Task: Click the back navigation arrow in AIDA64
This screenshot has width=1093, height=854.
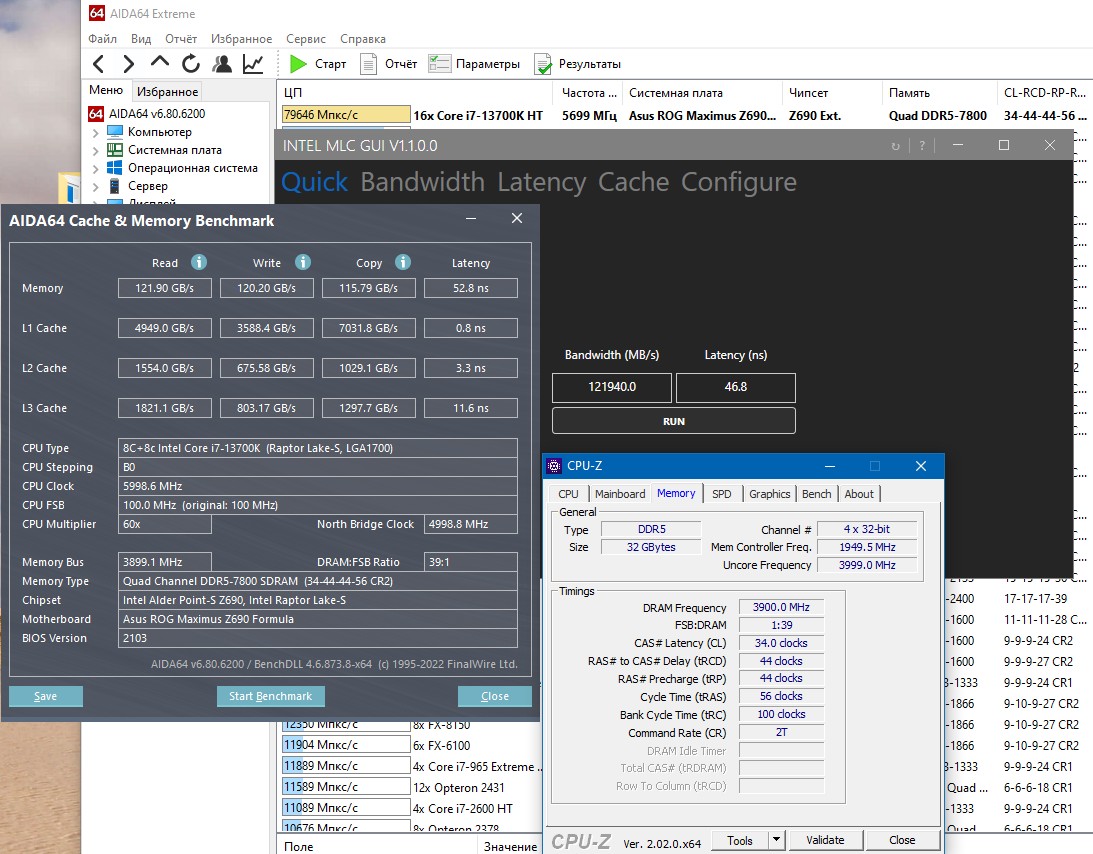Action: pyautogui.click(x=98, y=64)
